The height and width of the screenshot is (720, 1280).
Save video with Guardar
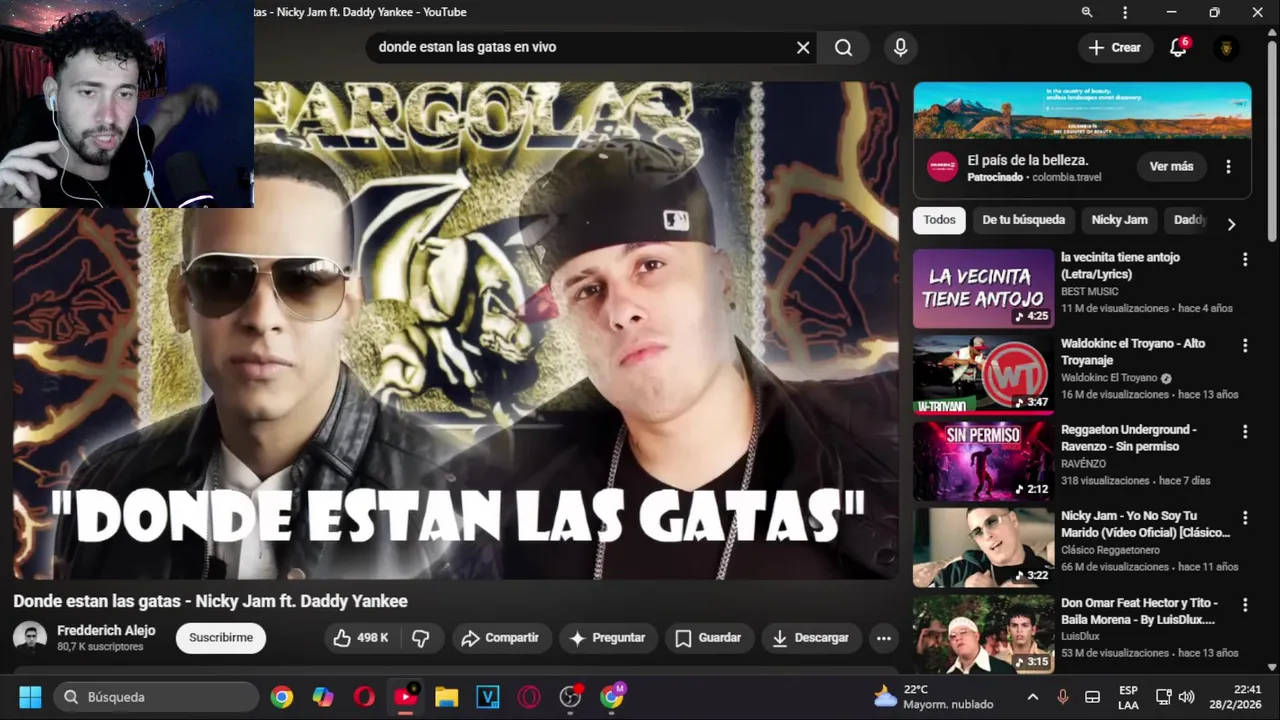[x=708, y=638]
